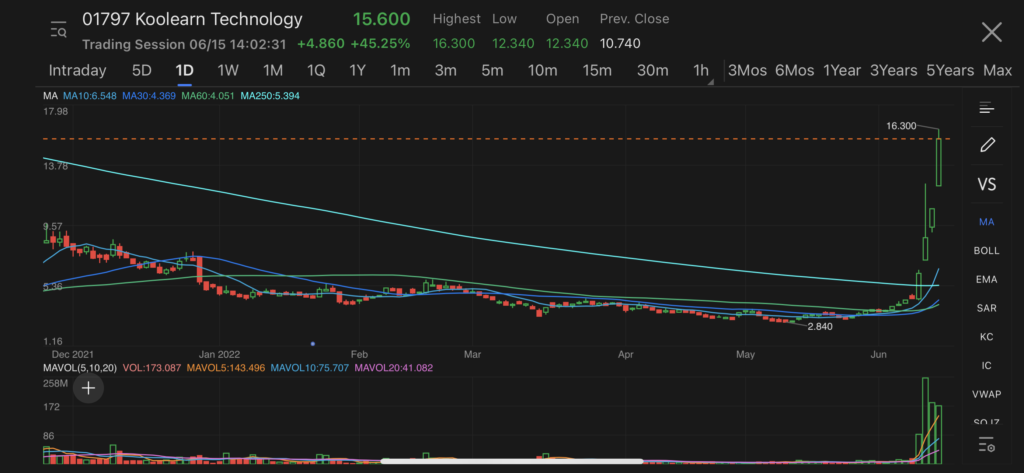
Task: Click the MAVOL20:41.082 value
Action: pyautogui.click(x=393, y=368)
